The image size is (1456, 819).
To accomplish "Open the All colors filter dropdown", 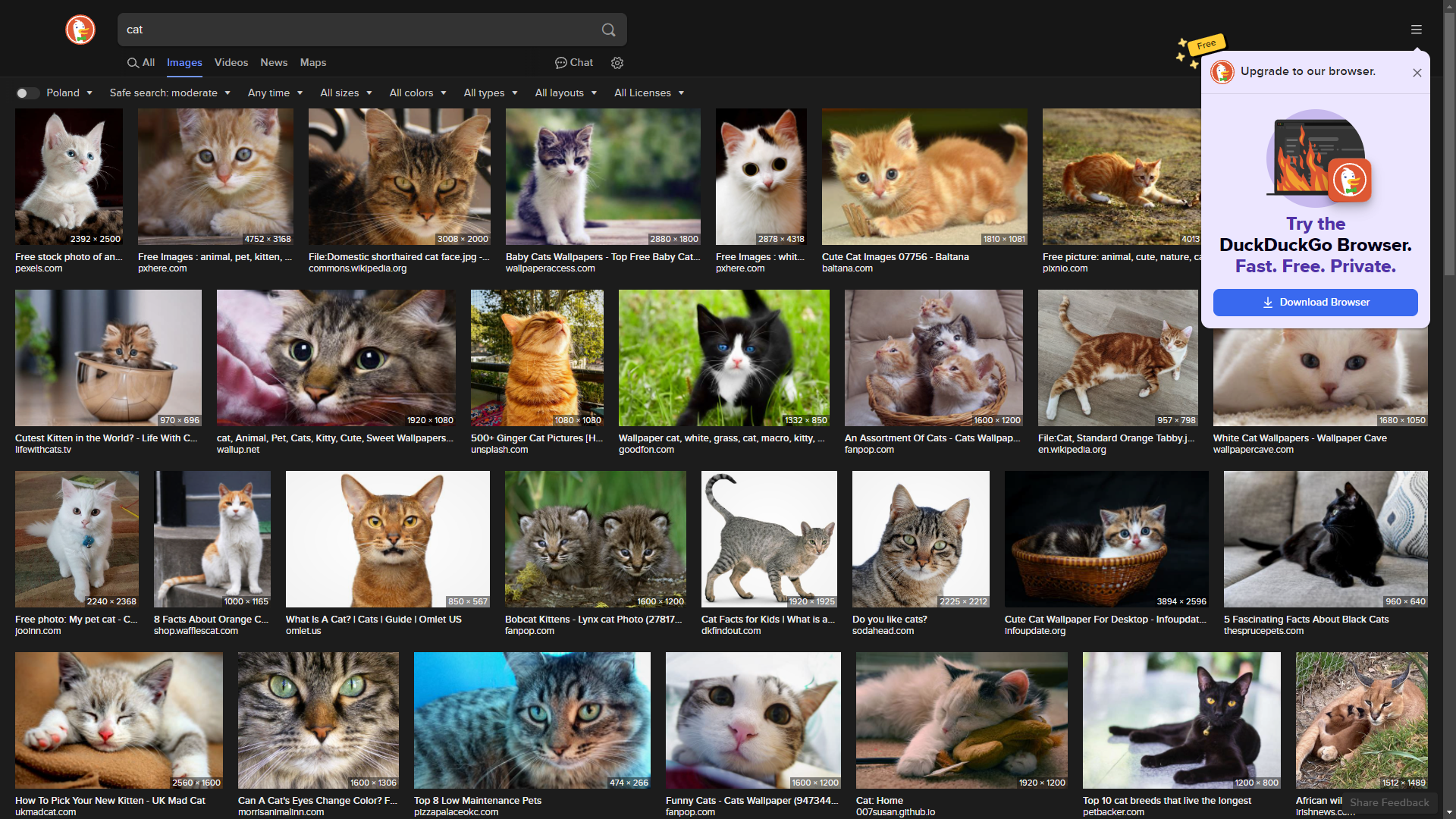I will 417,93.
